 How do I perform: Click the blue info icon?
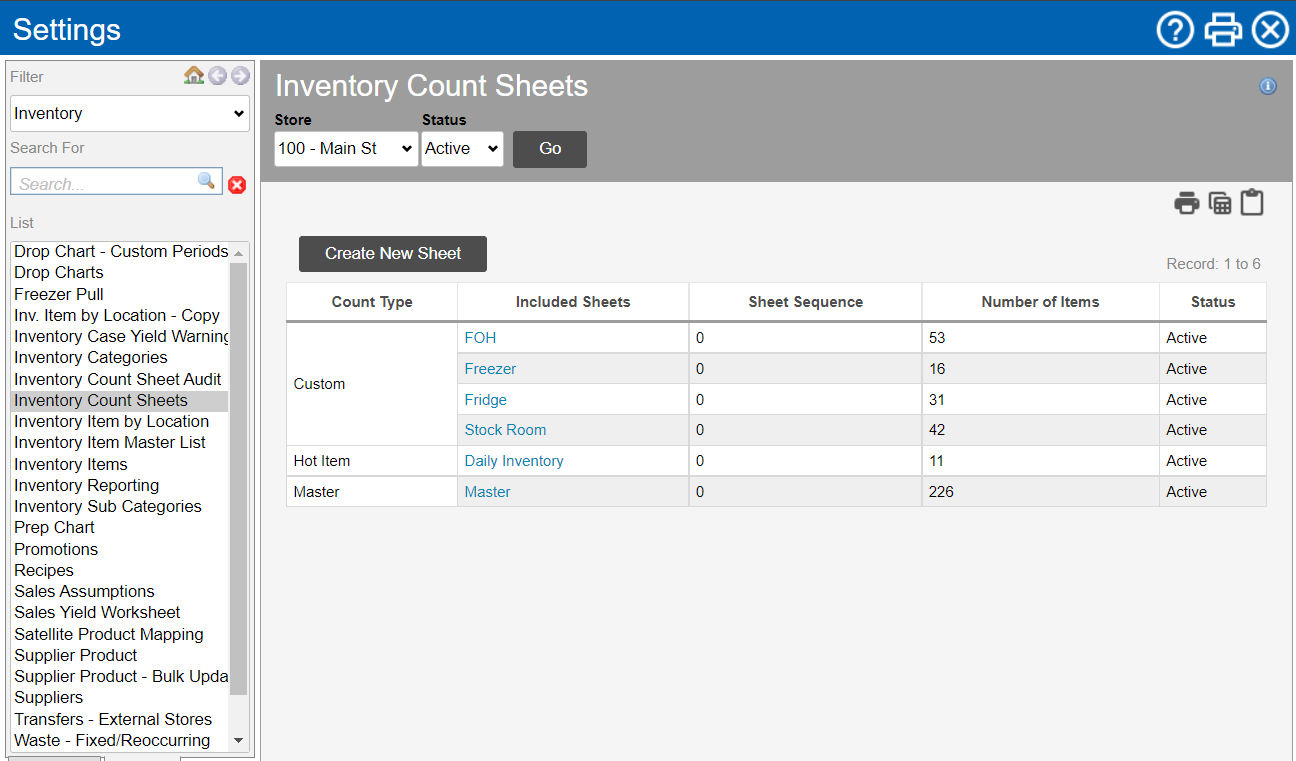pos(1267,86)
